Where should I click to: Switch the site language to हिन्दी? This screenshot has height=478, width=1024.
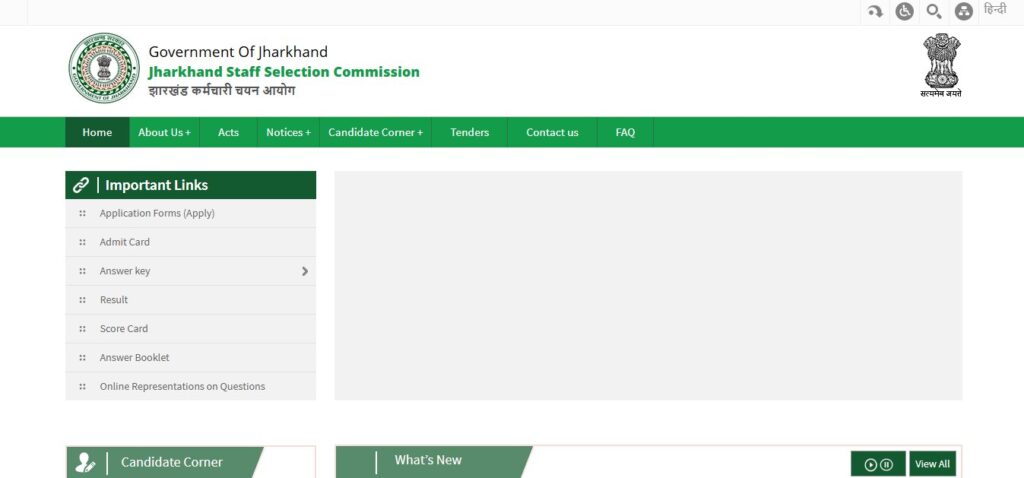tap(995, 9)
